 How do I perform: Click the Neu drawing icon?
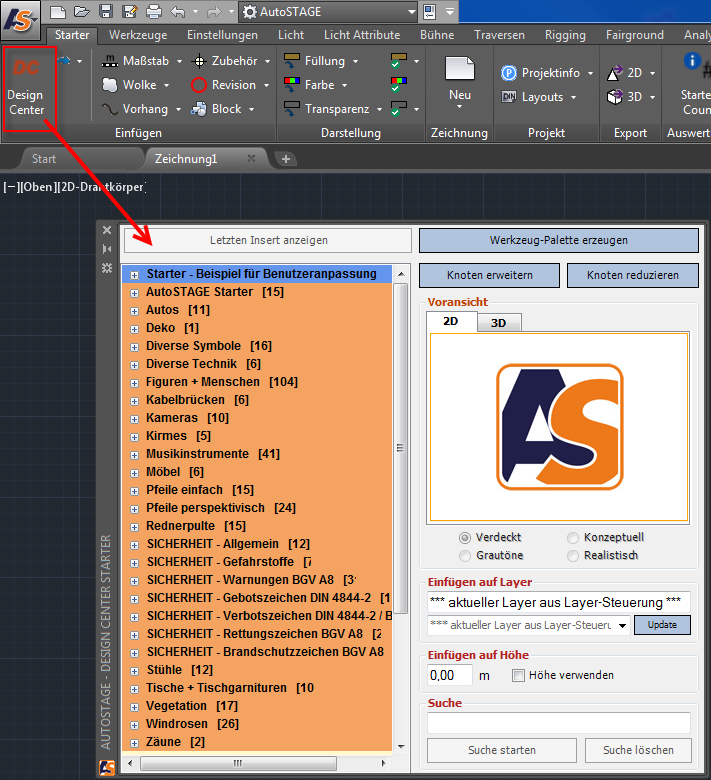[459, 72]
